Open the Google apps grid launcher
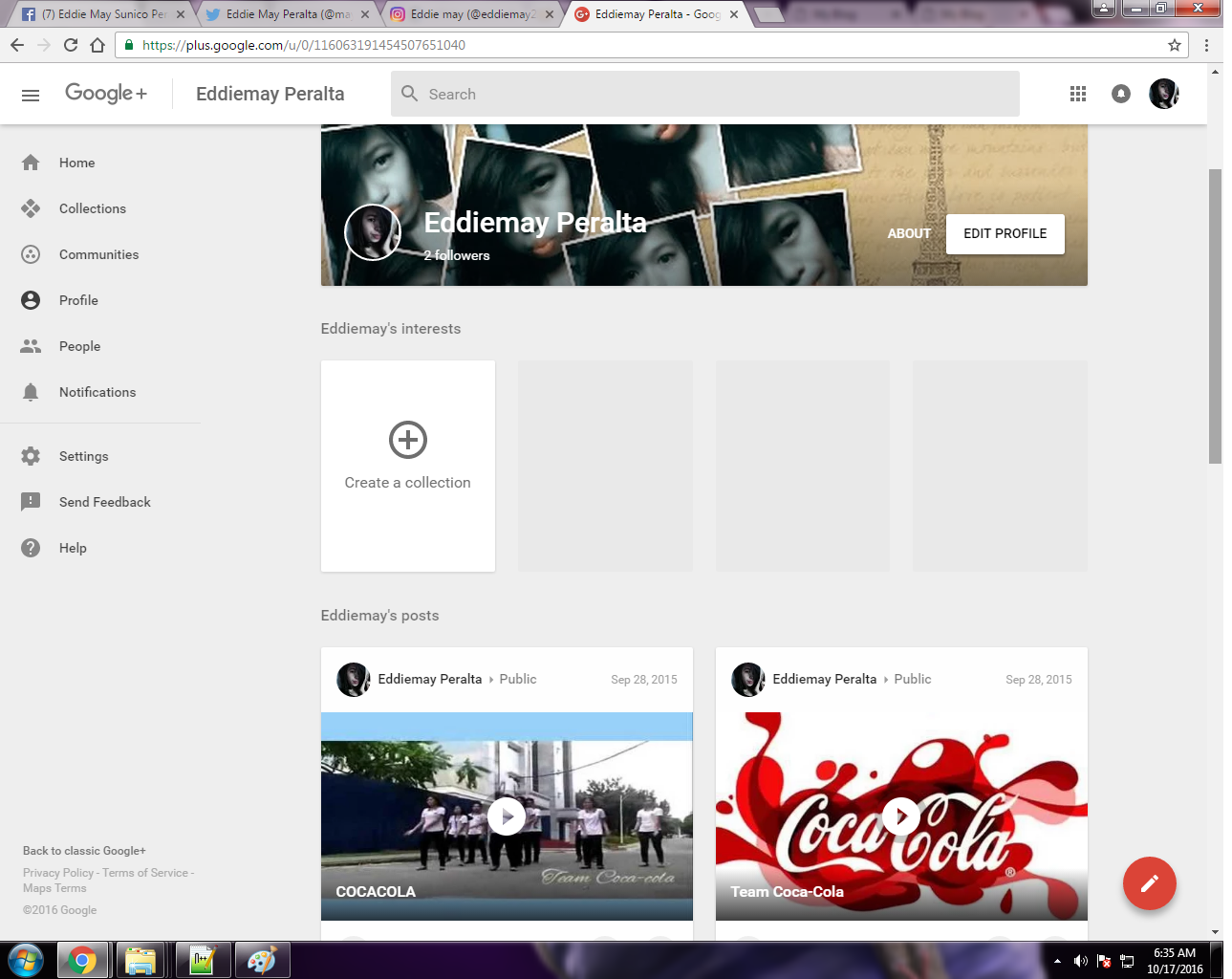This screenshot has width=1232, height=979. [1078, 94]
